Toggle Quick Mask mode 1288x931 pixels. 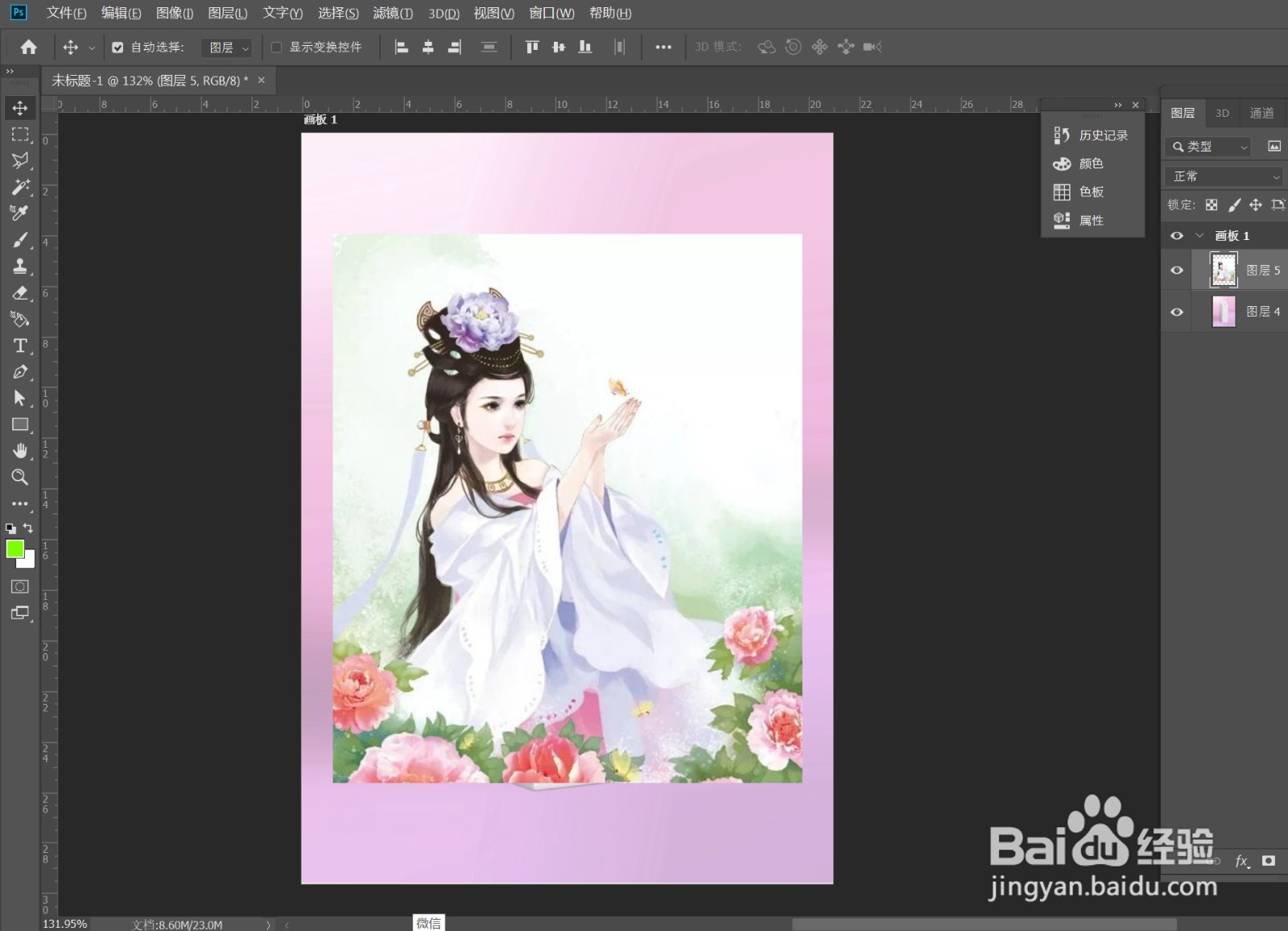[20, 586]
